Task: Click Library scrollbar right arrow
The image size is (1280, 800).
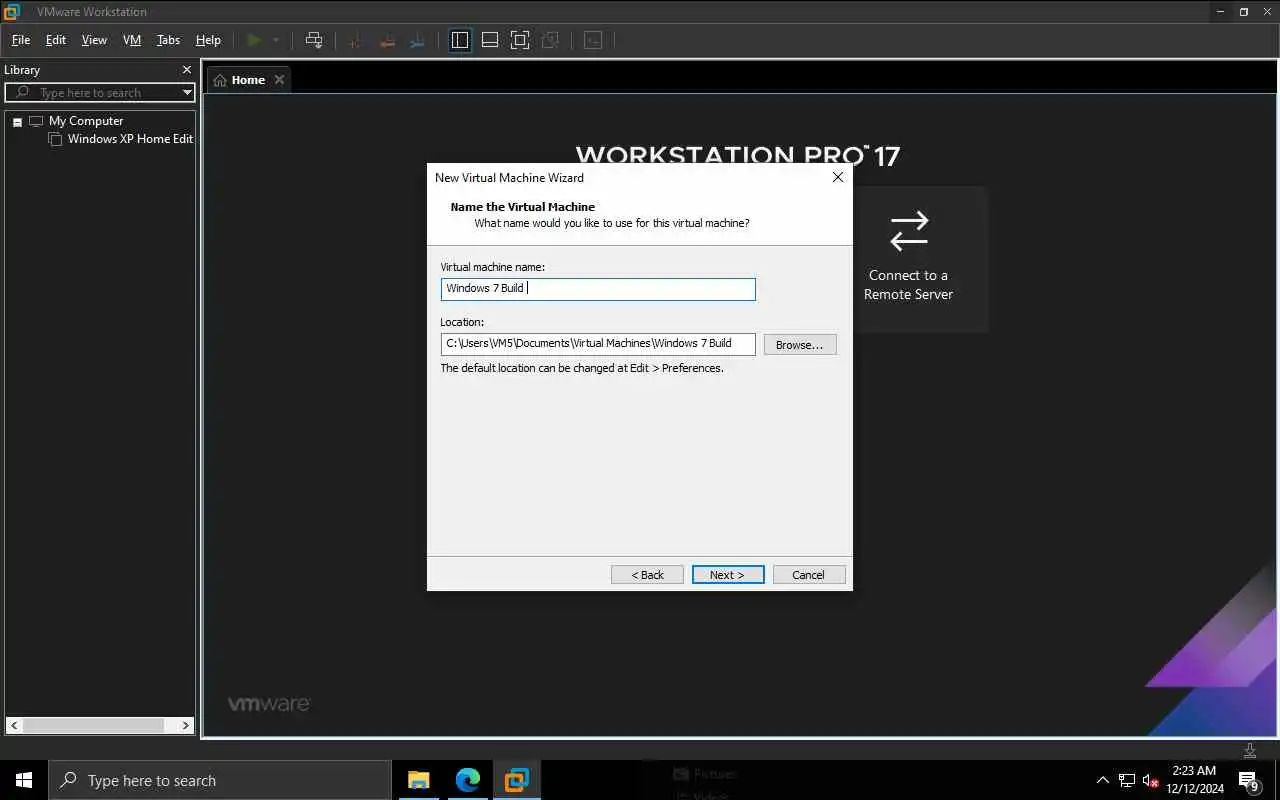Action: coord(186,725)
